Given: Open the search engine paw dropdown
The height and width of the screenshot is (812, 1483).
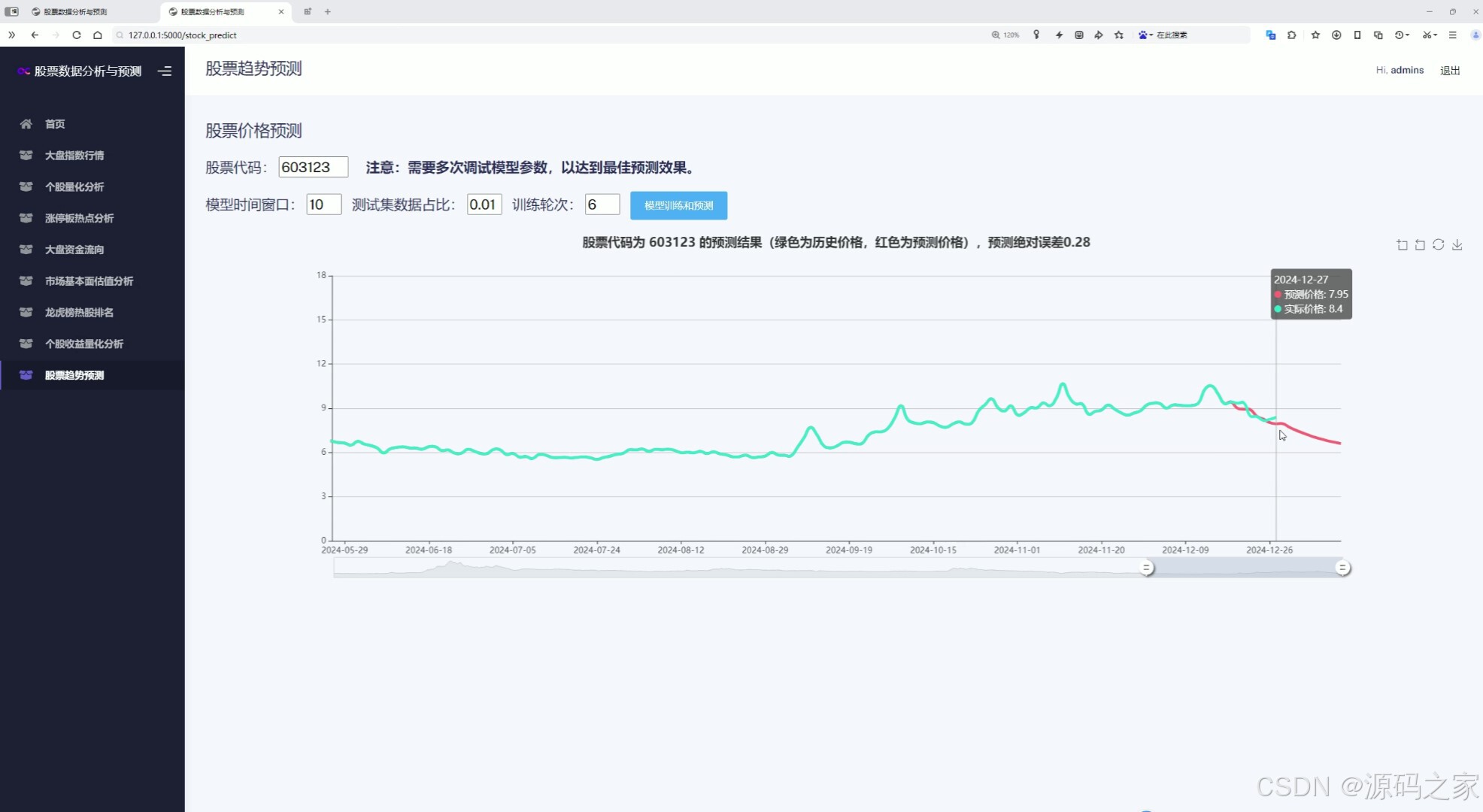Looking at the screenshot, I should coord(1146,35).
